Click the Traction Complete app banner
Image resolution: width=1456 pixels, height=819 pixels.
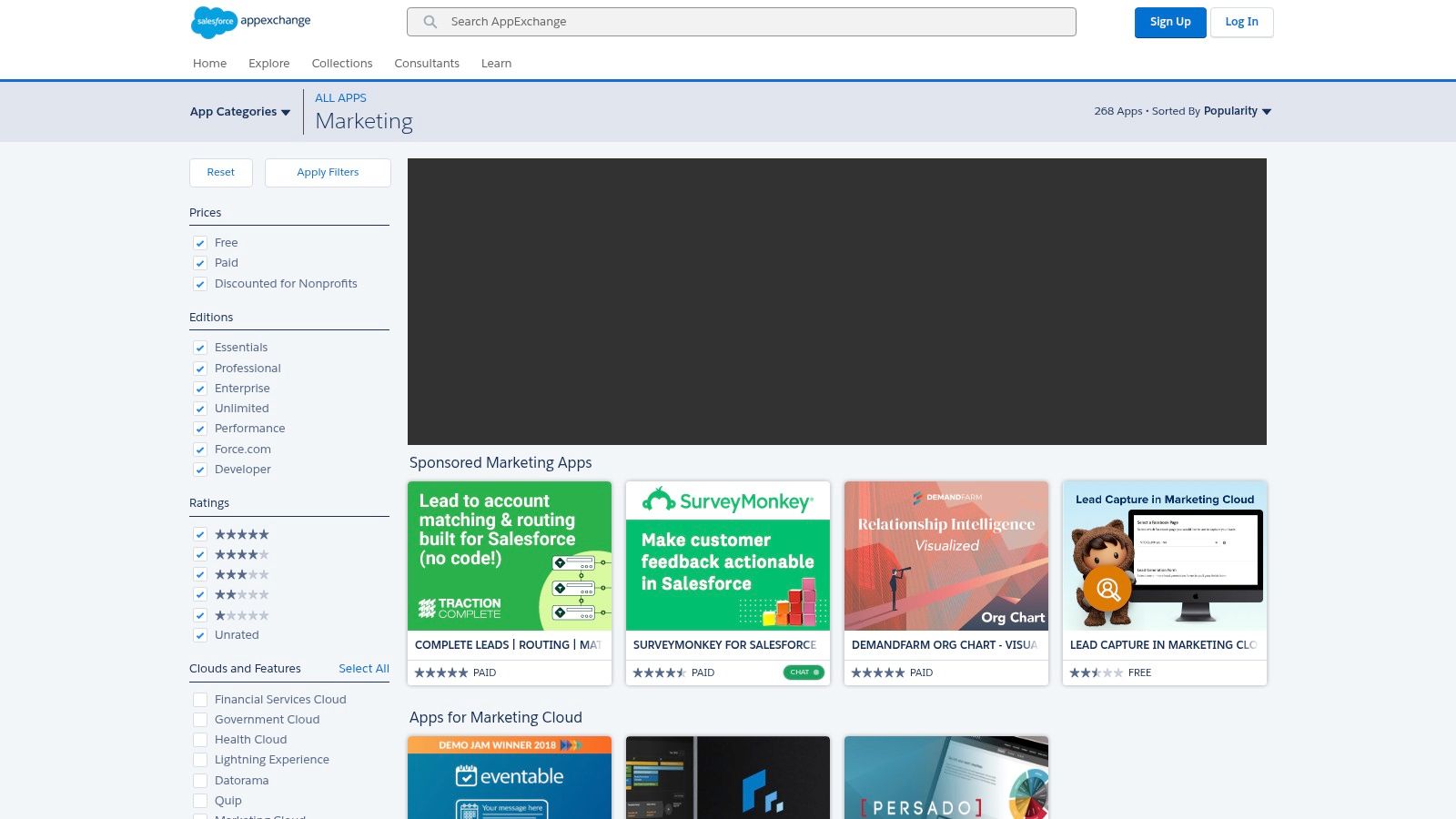point(510,556)
